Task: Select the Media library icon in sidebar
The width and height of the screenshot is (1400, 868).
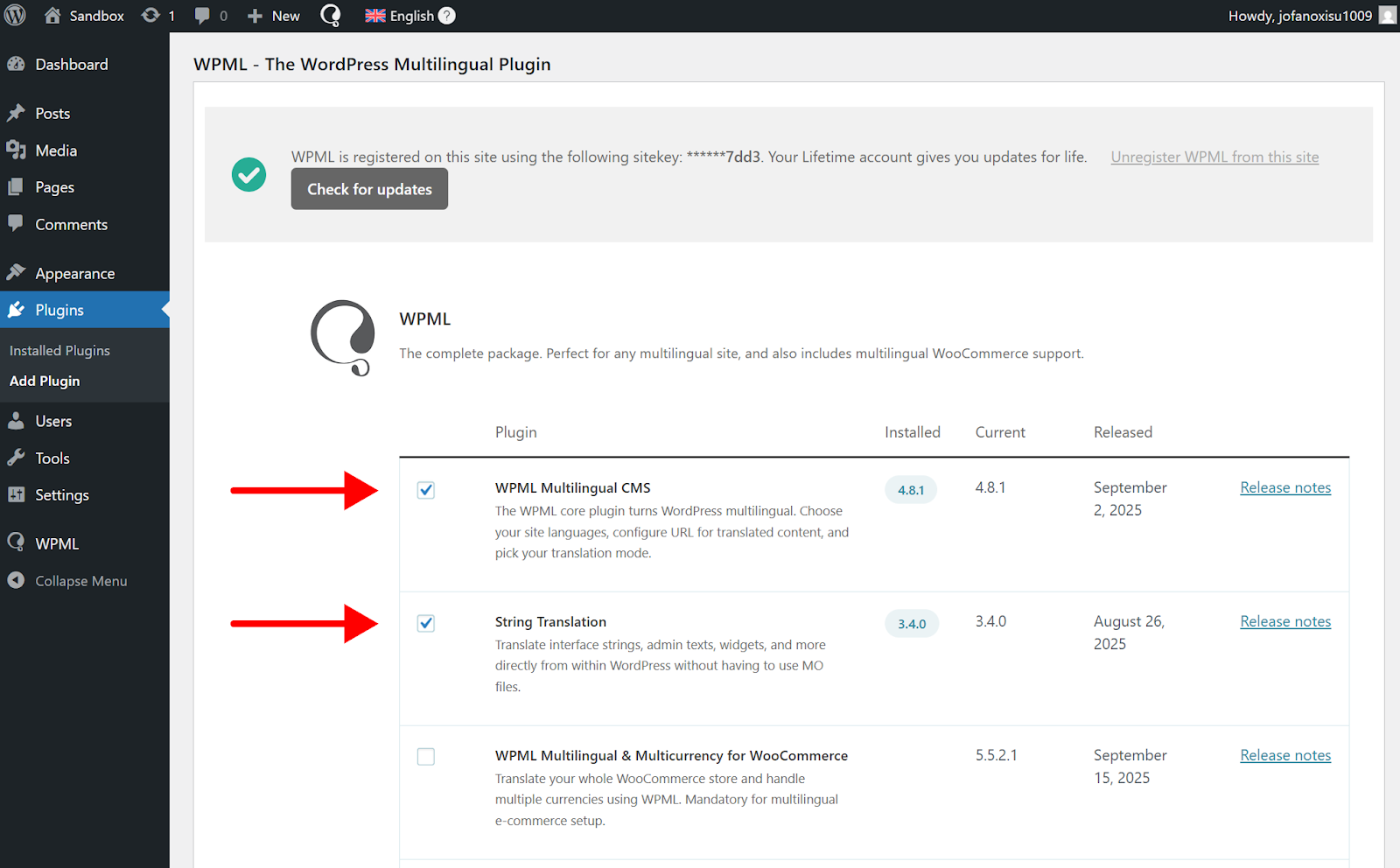Action: 17,150
